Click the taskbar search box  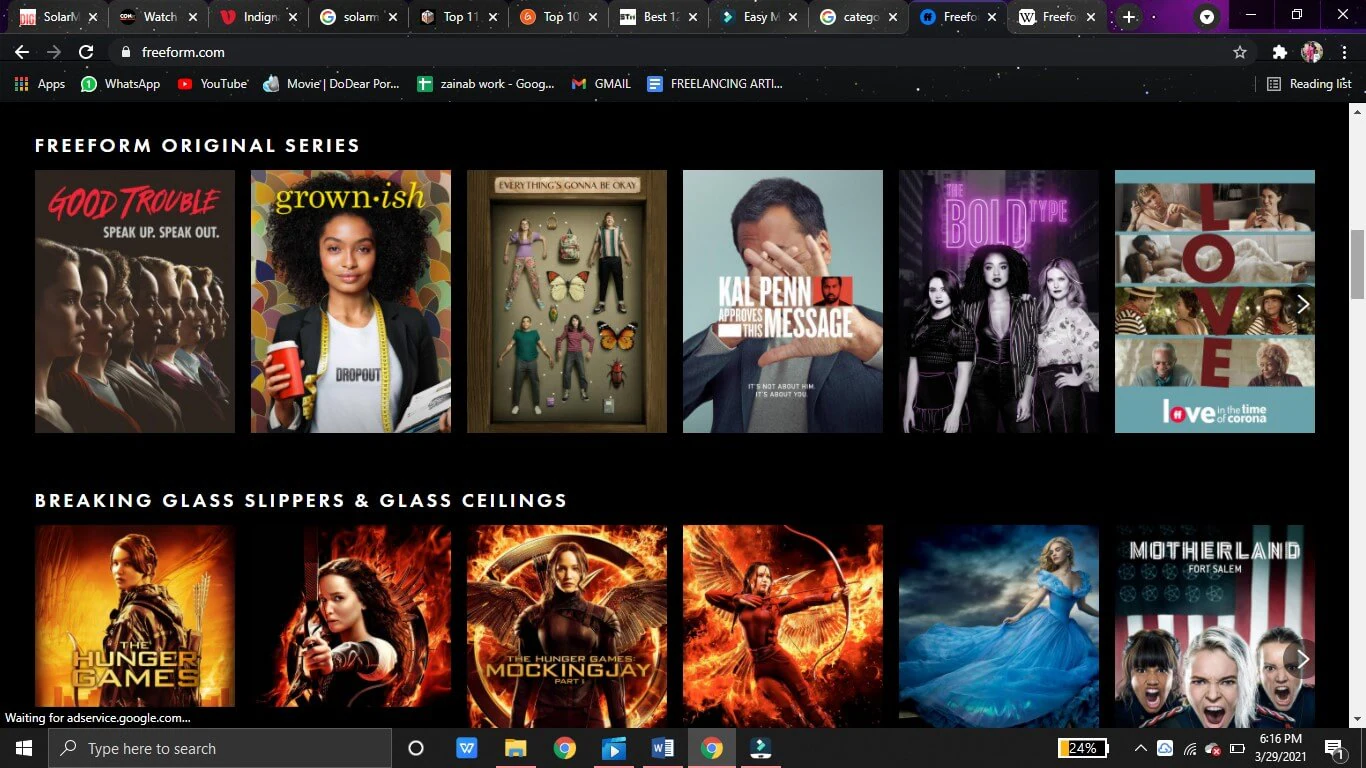coord(220,748)
